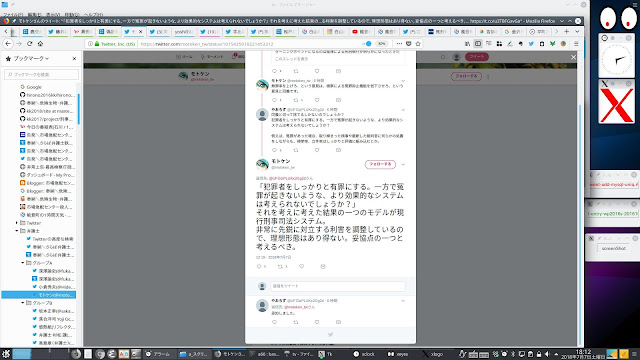Click the 80% zoom level indicator
Screen dimensions: 640x360
tap(382, 44)
